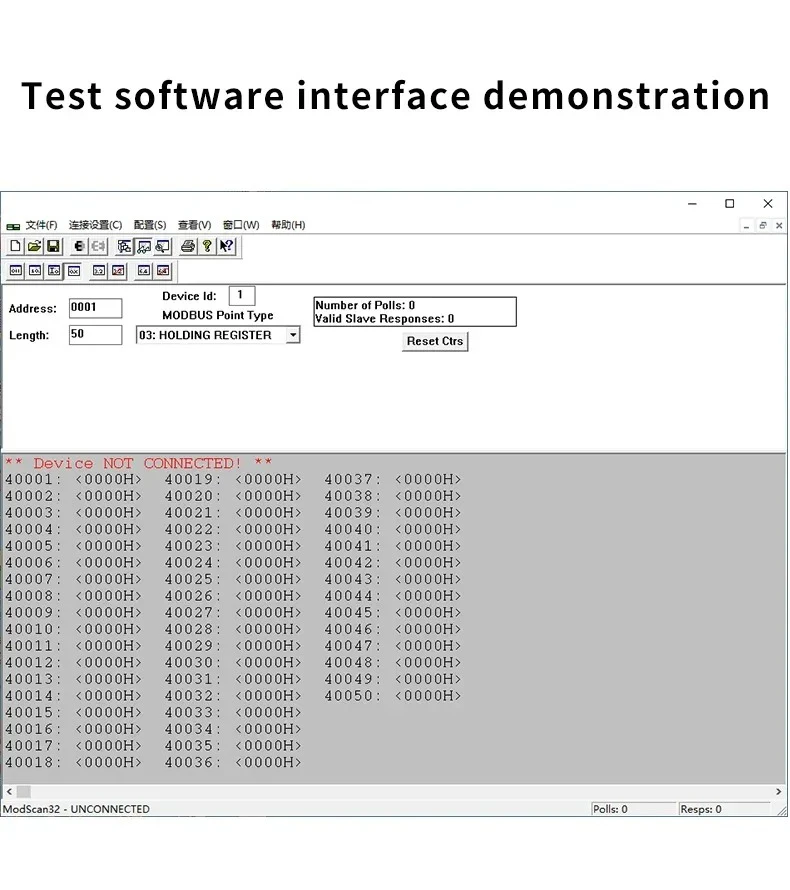Click the Number of Polls: 0 text
Screen dimensions: 790x890
pyautogui.click(x=365, y=305)
